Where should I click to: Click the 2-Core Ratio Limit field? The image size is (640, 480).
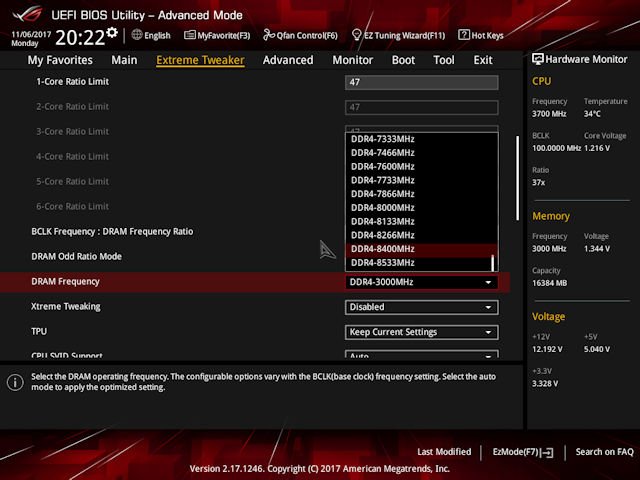point(421,107)
